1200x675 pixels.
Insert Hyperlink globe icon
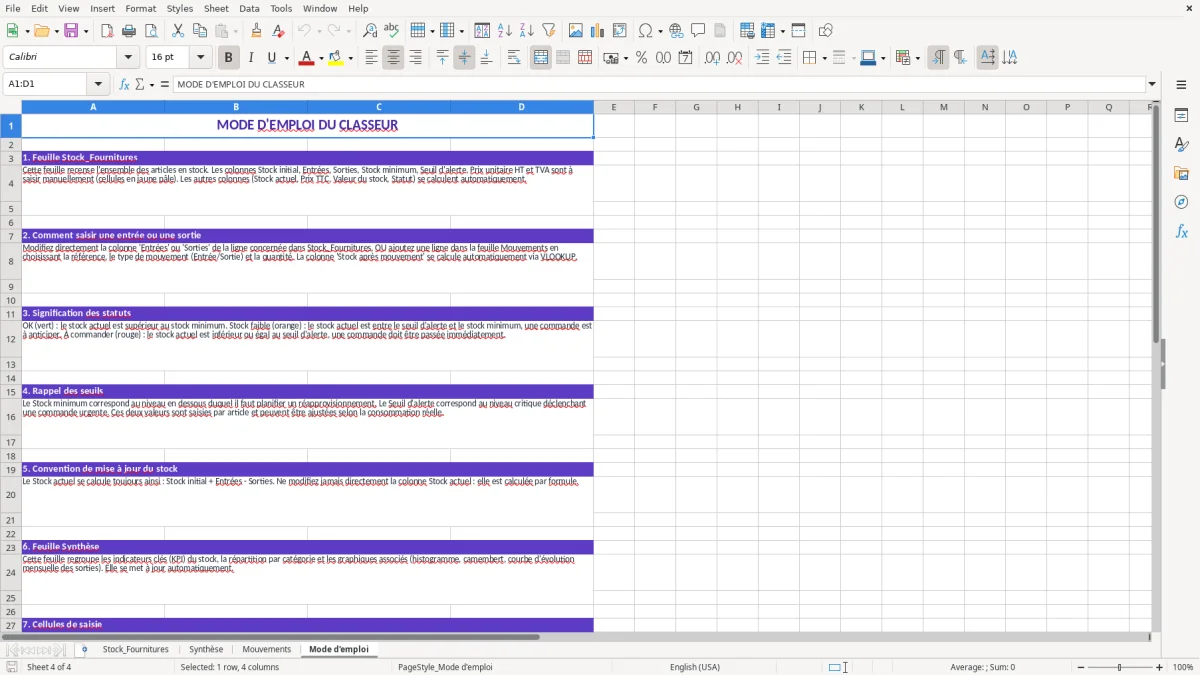click(676, 31)
